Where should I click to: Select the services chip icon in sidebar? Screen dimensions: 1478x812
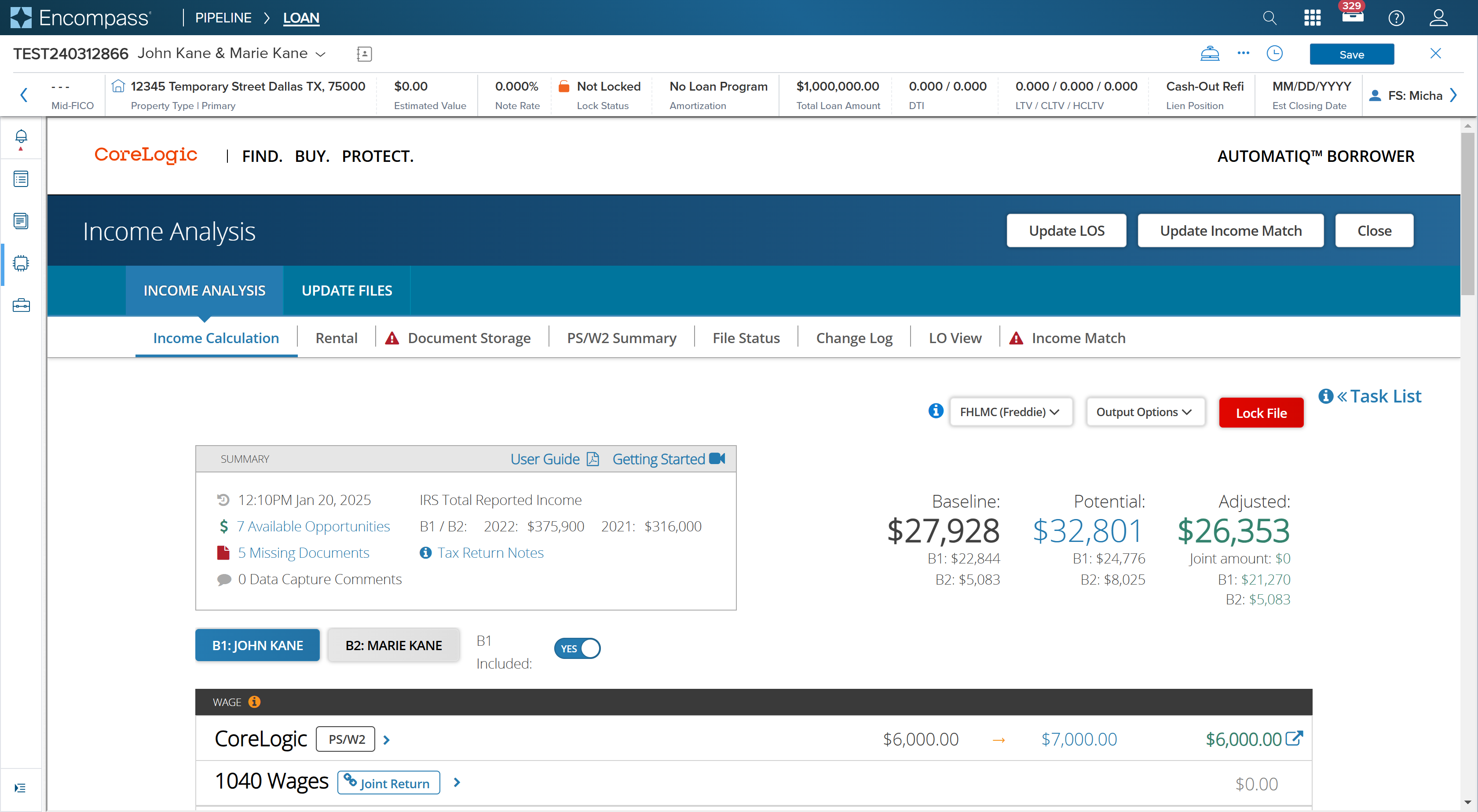pyautogui.click(x=21, y=263)
